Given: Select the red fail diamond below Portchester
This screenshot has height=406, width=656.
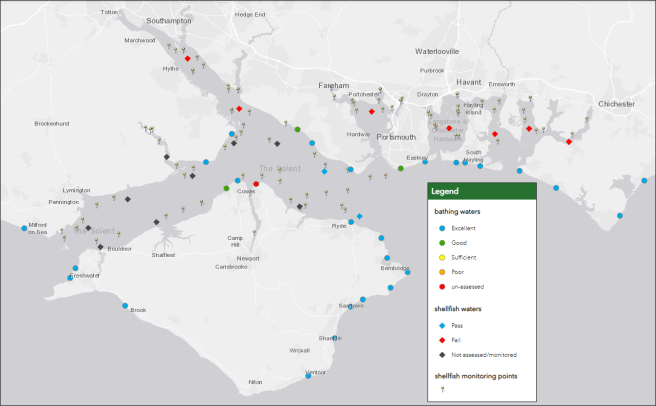Looking at the screenshot, I should pyautogui.click(x=372, y=112).
